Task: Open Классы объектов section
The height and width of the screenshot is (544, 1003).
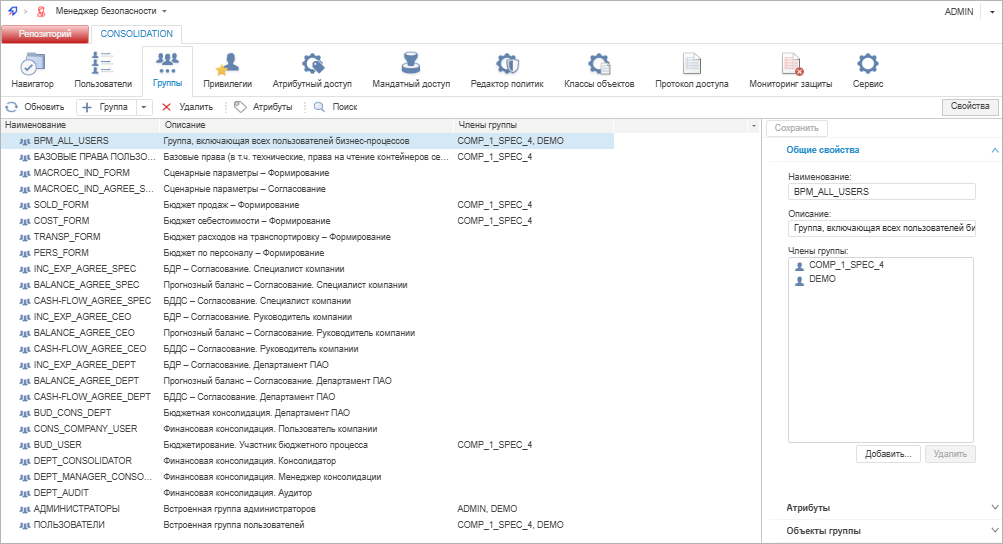Action: [x=599, y=70]
